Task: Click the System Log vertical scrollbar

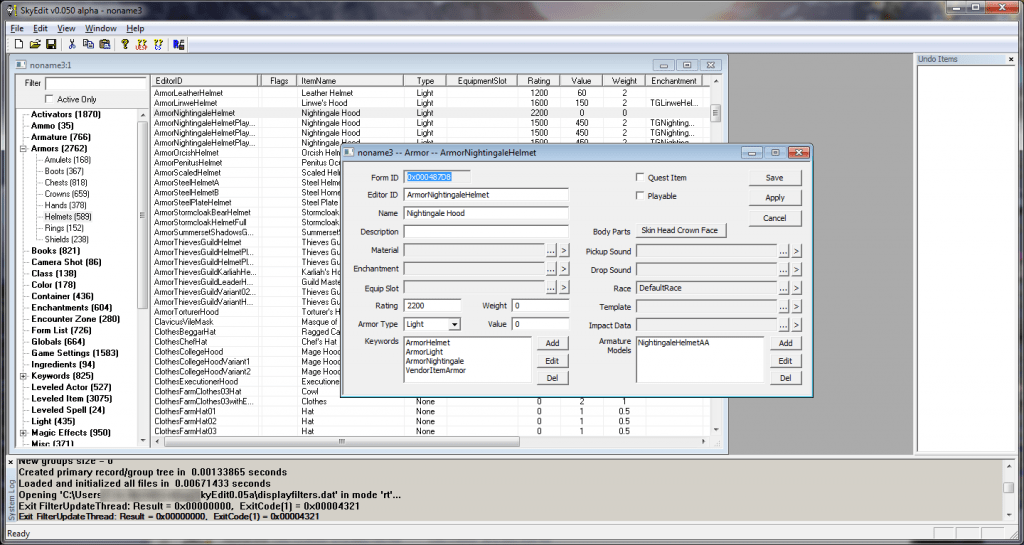Action: [x=1009, y=488]
